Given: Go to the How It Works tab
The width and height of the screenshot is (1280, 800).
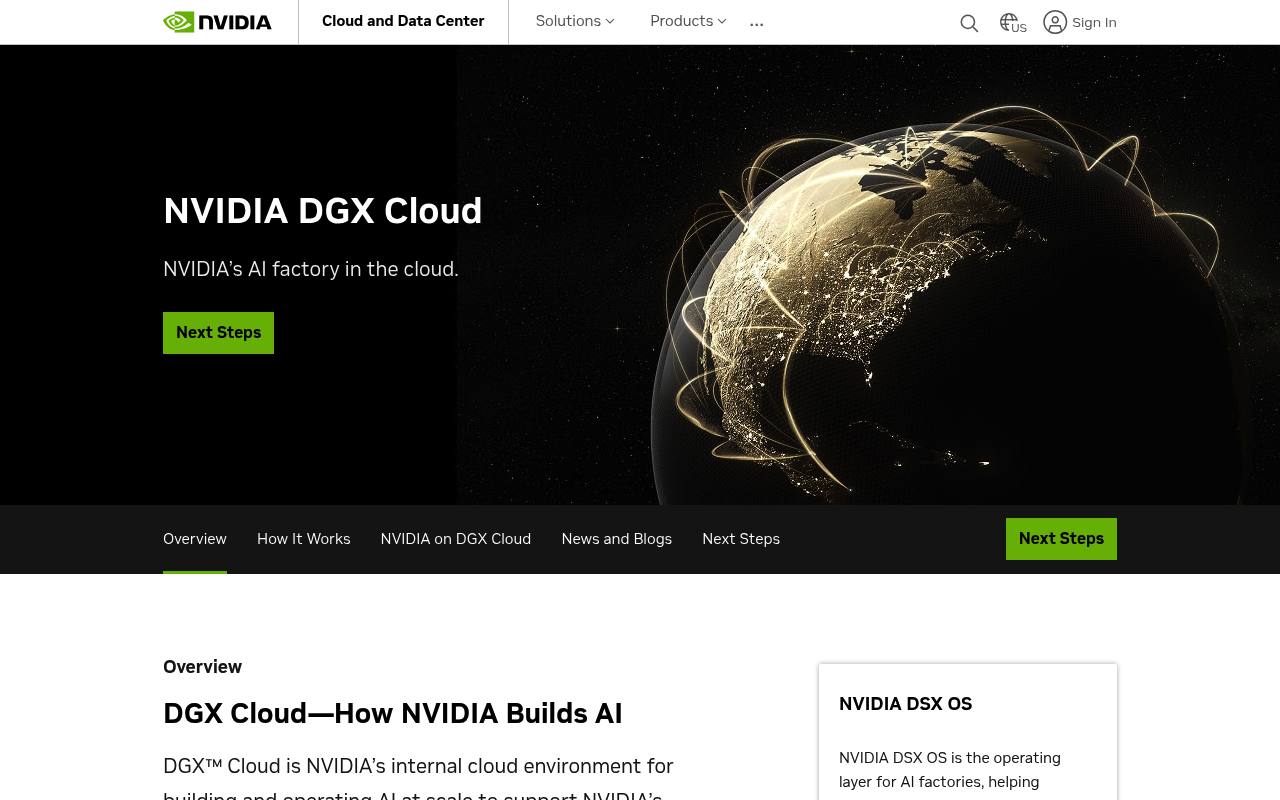Looking at the screenshot, I should click(x=304, y=539).
